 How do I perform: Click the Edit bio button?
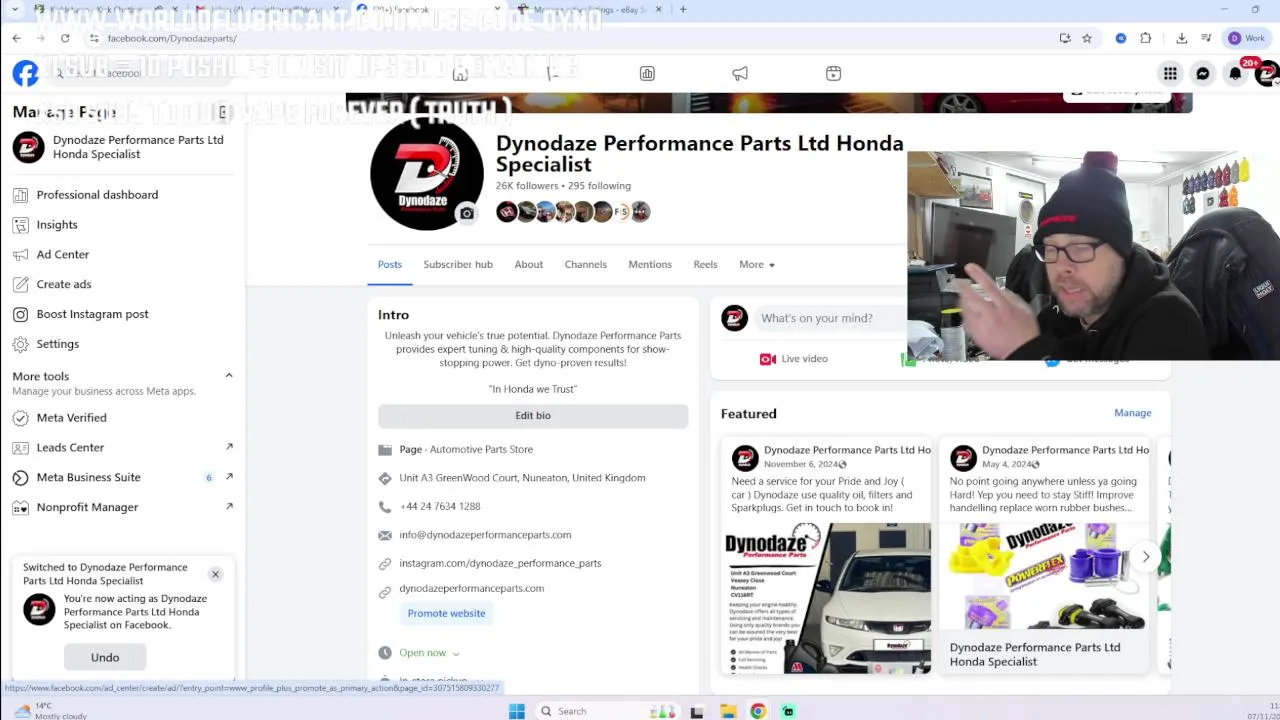click(533, 415)
